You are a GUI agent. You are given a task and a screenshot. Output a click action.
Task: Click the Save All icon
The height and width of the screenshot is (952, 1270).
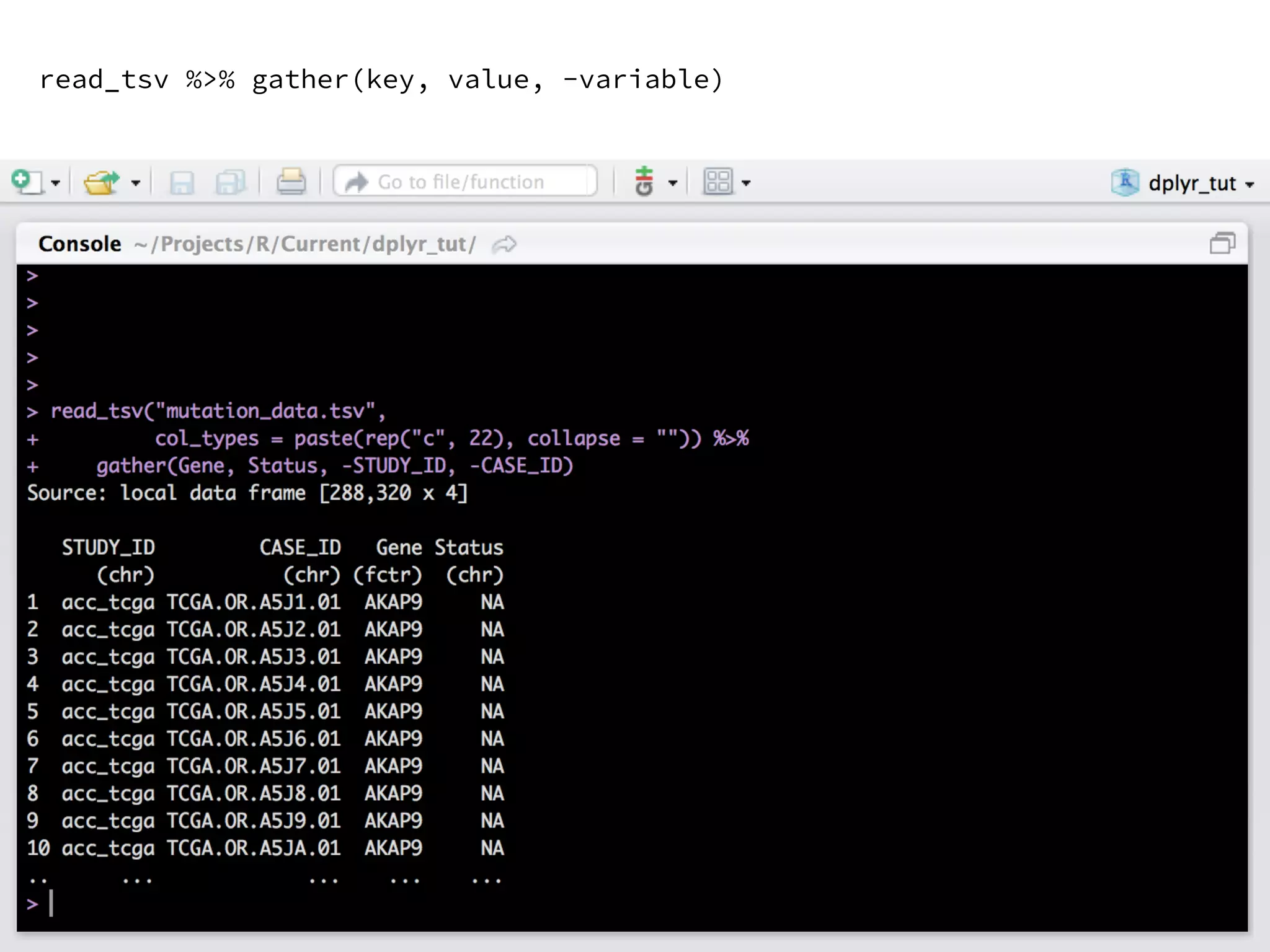(x=231, y=182)
